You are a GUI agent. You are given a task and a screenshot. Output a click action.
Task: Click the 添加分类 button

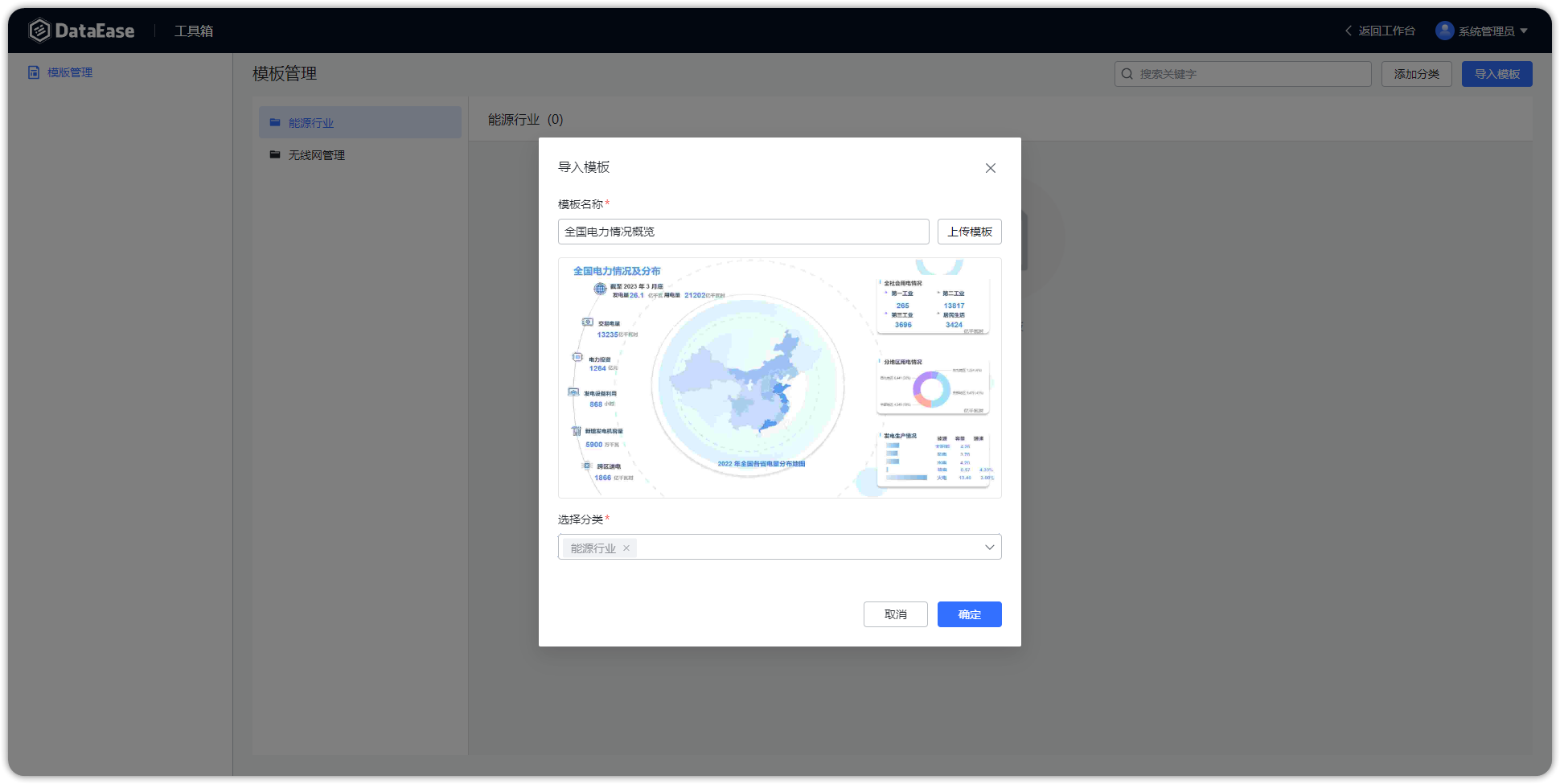tap(1417, 74)
